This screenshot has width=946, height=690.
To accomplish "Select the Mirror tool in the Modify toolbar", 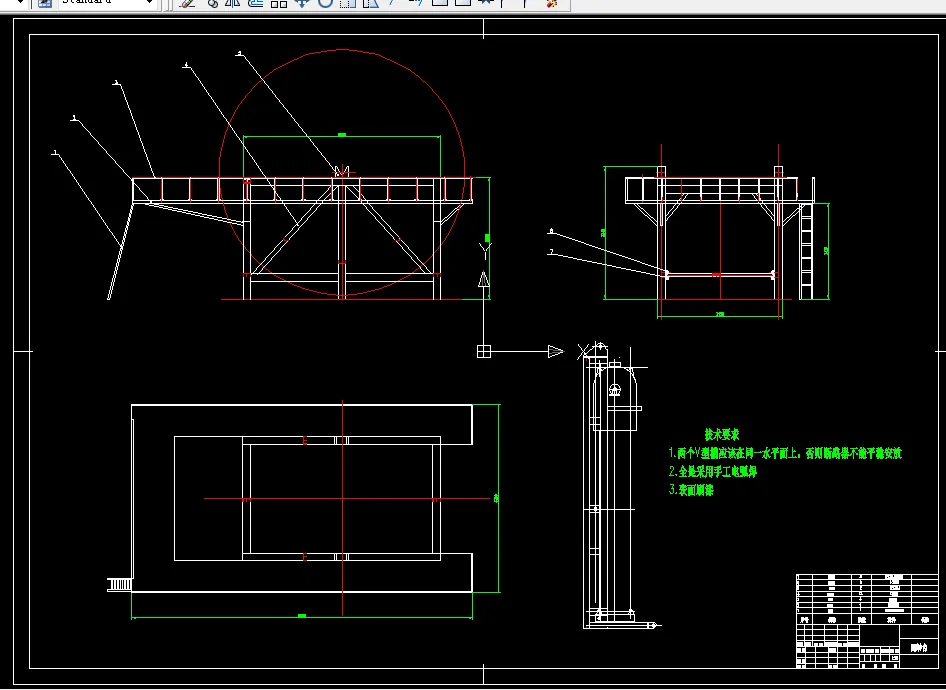I will pyautogui.click(x=232, y=3).
